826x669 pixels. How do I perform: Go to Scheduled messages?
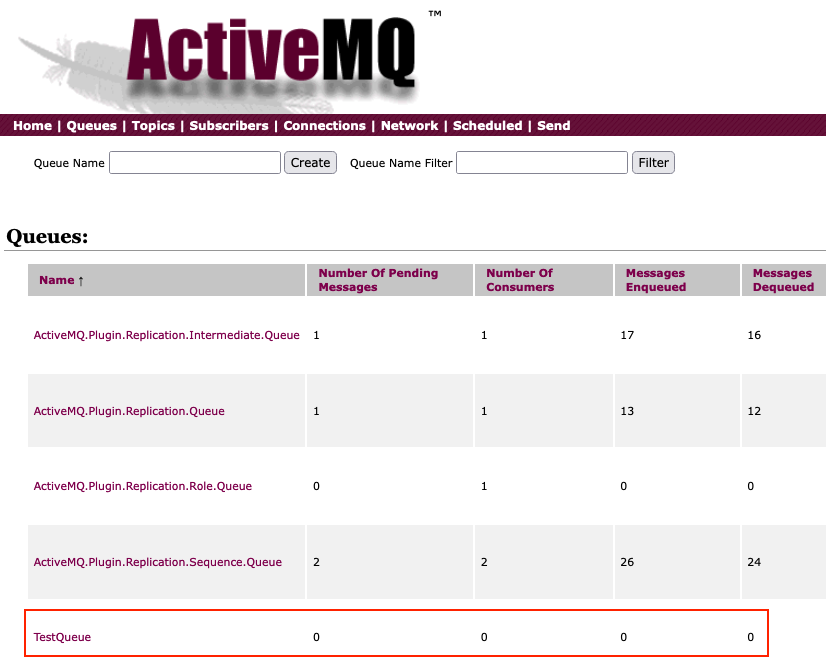coord(487,125)
